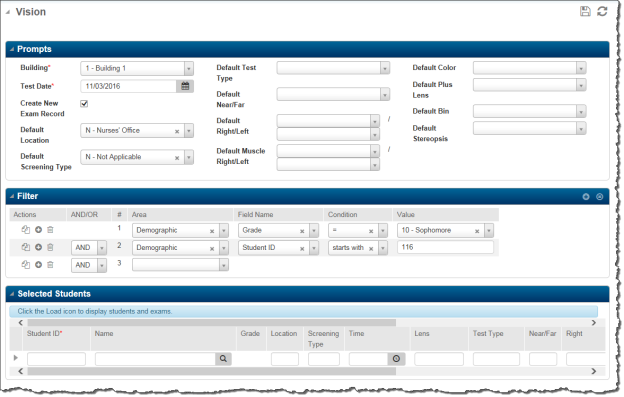The height and width of the screenshot is (397, 624).
Task: Open the Default Color dropdown
Action: point(581,68)
